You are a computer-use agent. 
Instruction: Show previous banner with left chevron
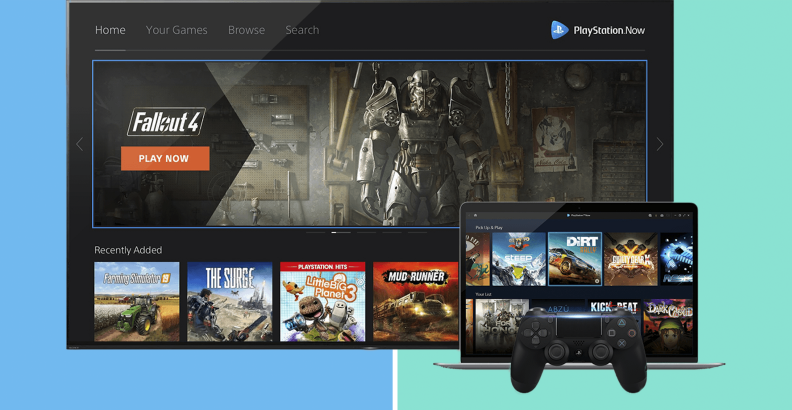click(x=79, y=144)
